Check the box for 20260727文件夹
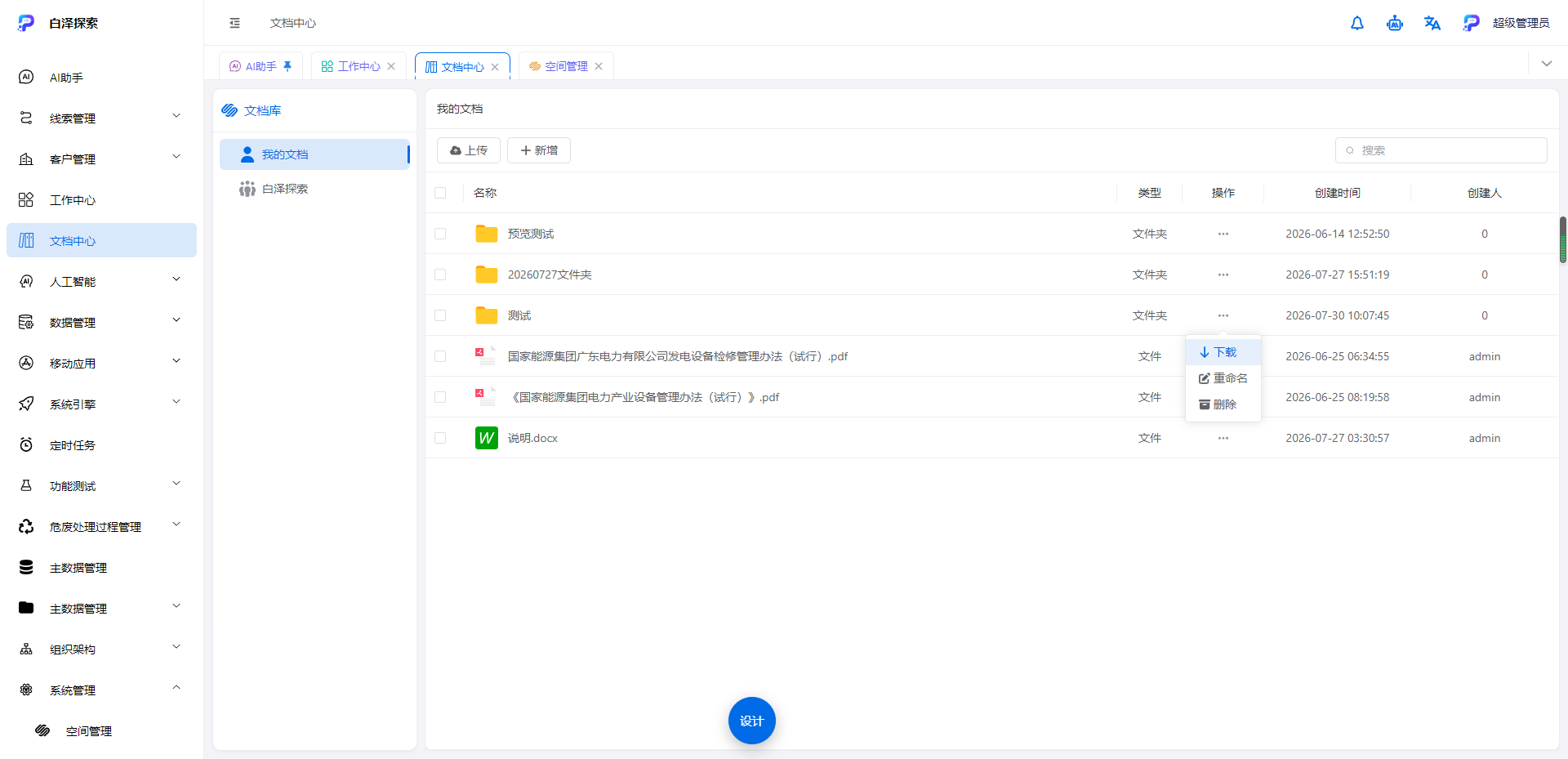 (440, 275)
